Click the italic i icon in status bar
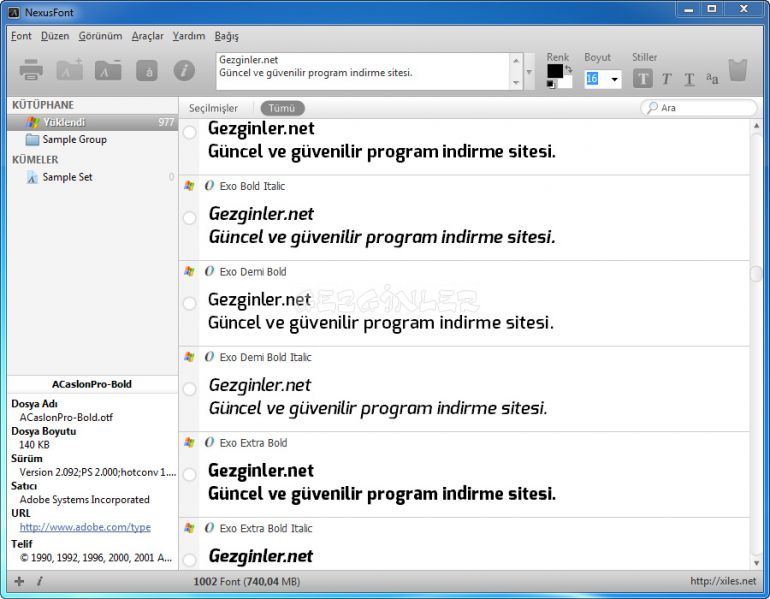The height and width of the screenshot is (599, 770). coord(39,581)
